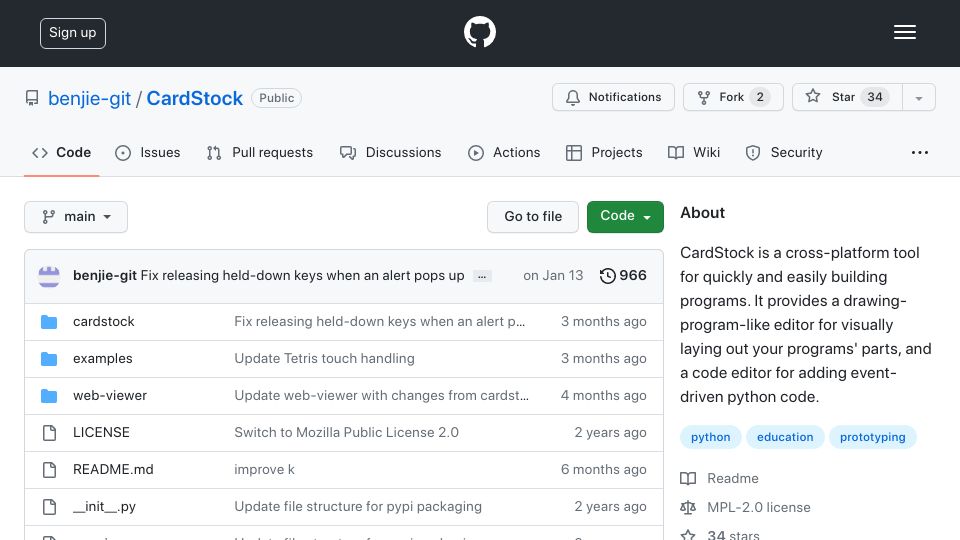The width and height of the screenshot is (960, 540).
Task: Open the CardStock repository link
Action: coord(195,98)
